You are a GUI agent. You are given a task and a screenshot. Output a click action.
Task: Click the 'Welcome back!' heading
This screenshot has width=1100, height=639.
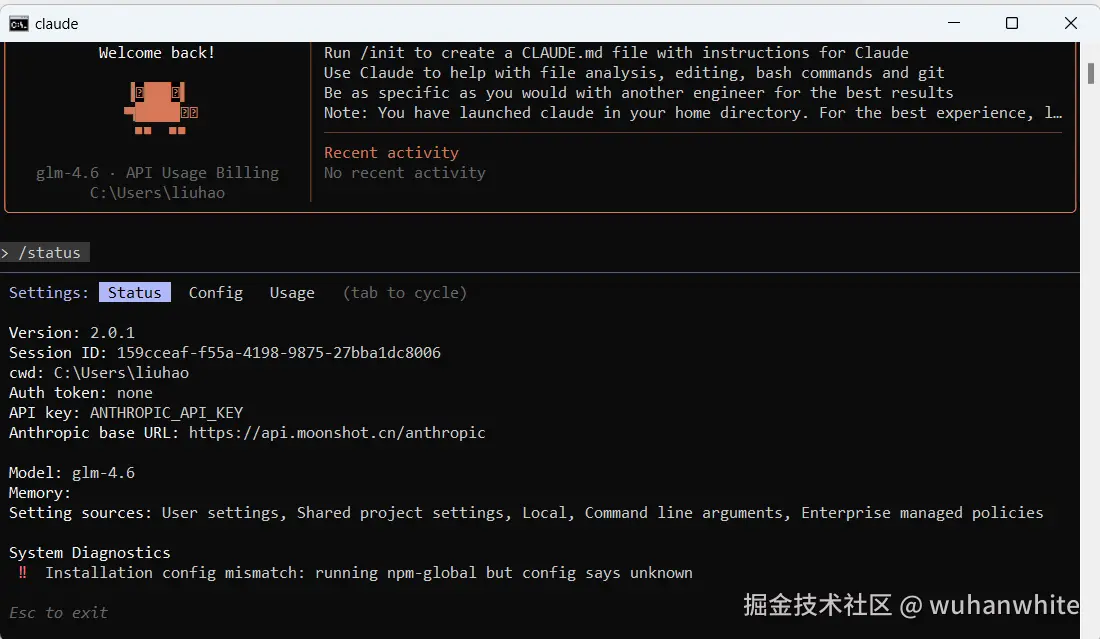pyautogui.click(x=156, y=53)
